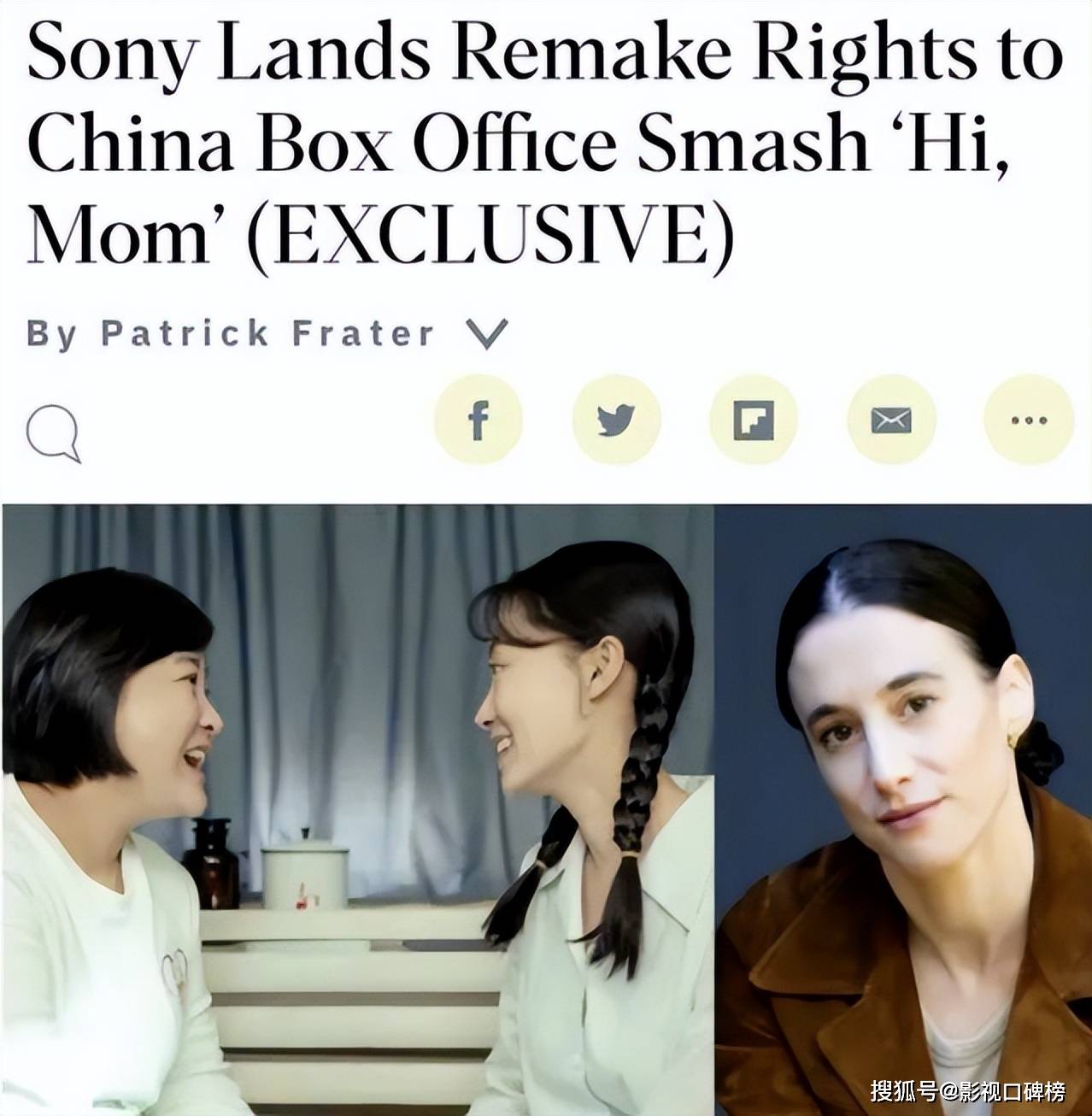Click the Sony Lands Remake Rights headline
This screenshot has width=1092, height=1116.
[544, 144]
